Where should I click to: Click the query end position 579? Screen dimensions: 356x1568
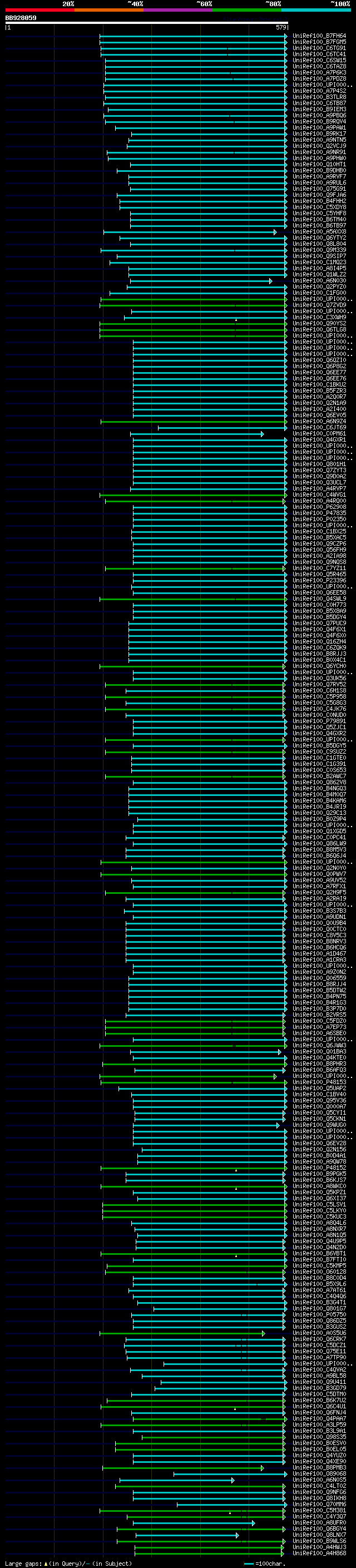(281, 27)
